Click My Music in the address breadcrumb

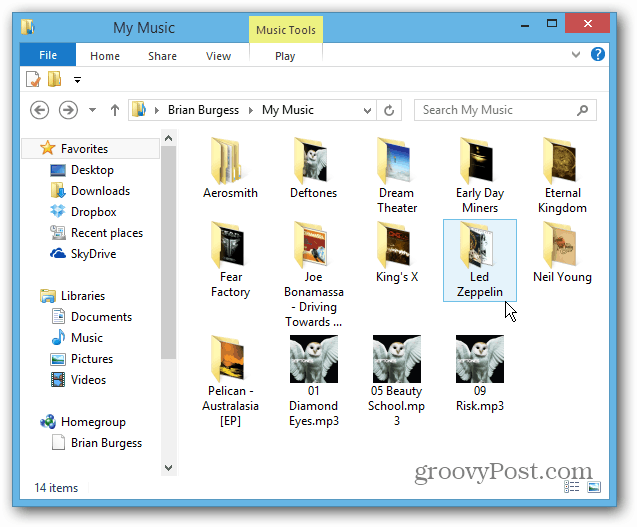[288, 110]
